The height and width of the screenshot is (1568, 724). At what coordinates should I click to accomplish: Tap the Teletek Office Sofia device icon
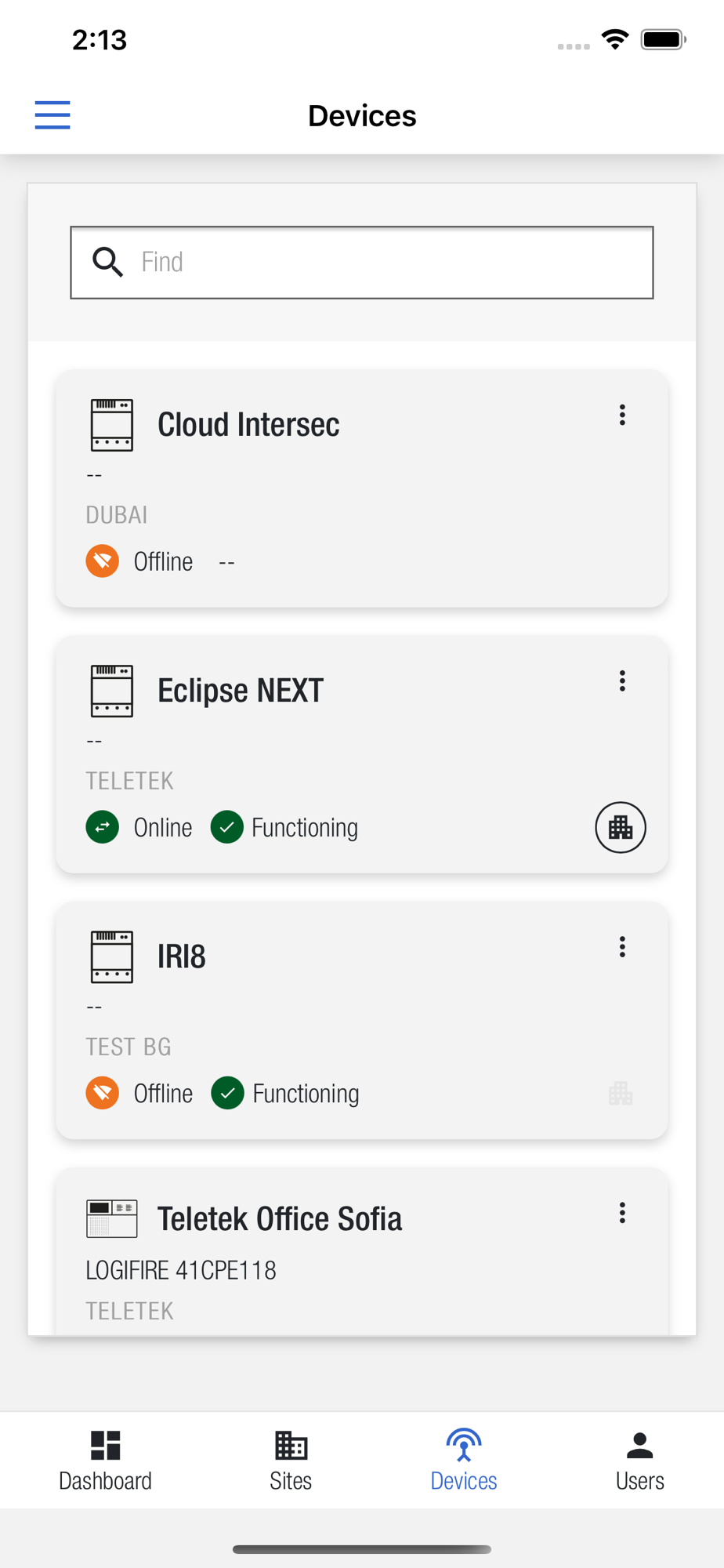[111, 1219]
